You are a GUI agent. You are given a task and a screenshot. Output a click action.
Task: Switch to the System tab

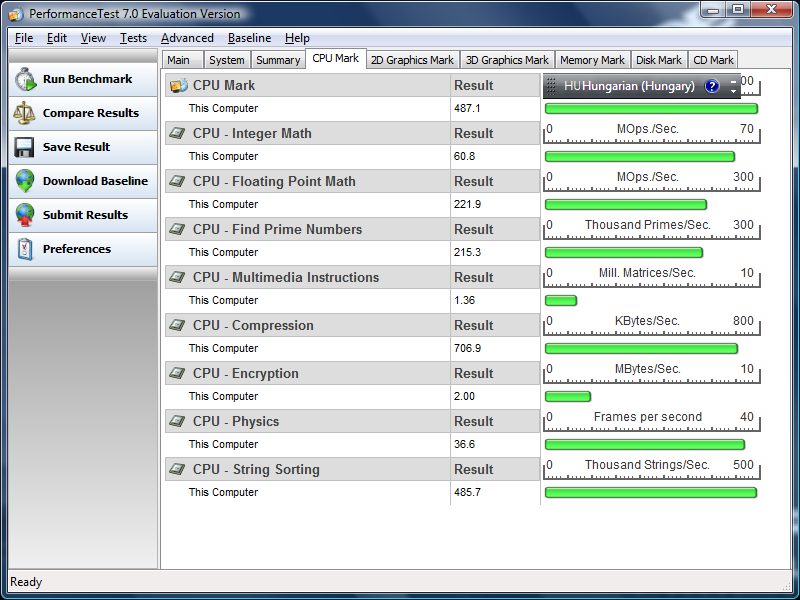227,60
